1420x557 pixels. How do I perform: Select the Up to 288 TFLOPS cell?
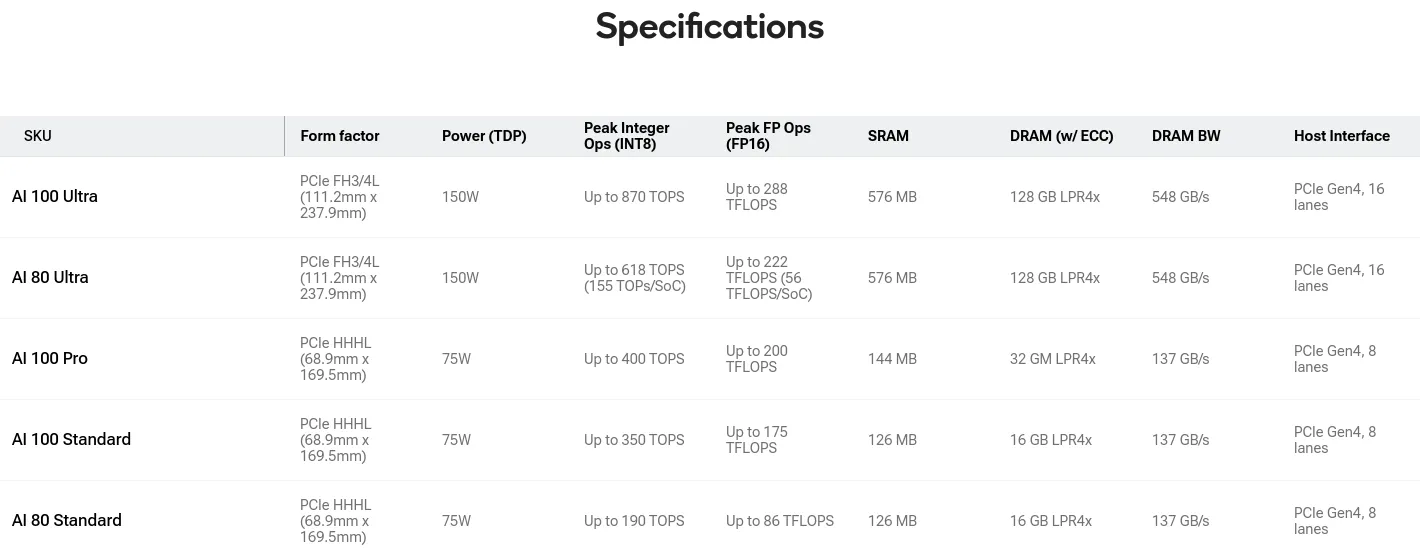(757, 197)
